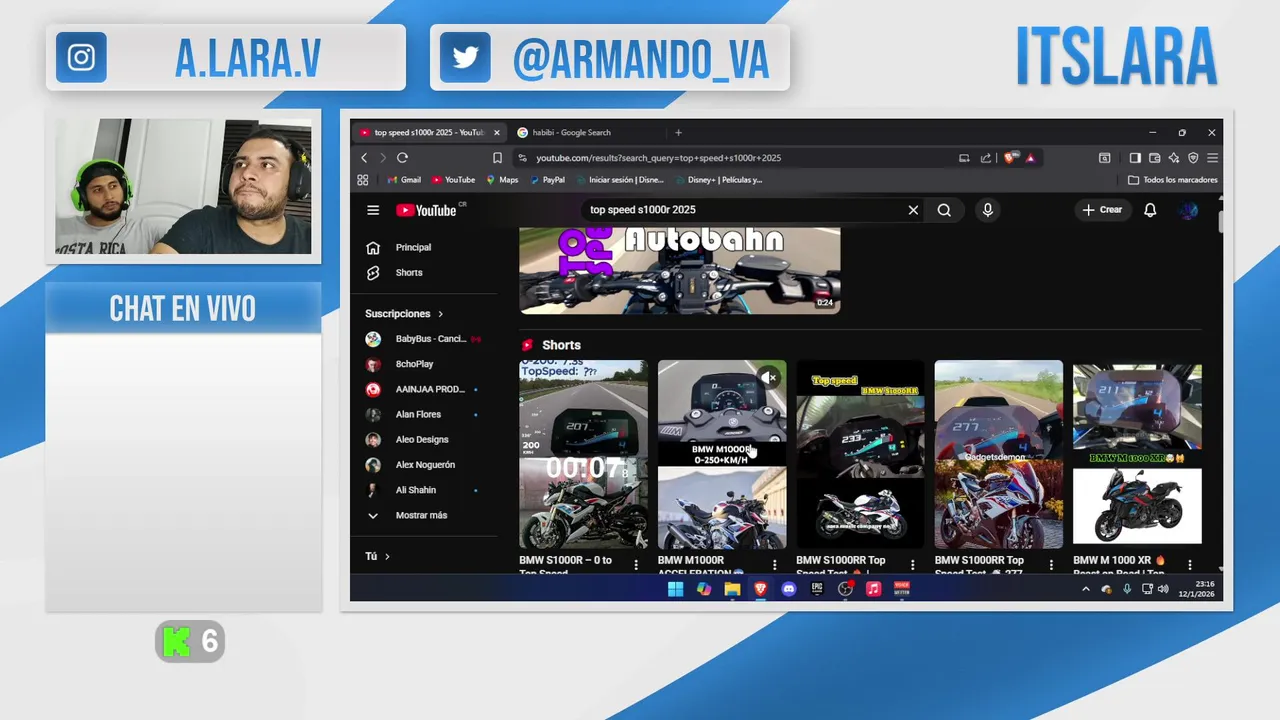Image resolution: width=1280 pixels, height=720 pixels.
Task: Play the Autobahn video thumbnail
Action: click(x=679, y=271)
